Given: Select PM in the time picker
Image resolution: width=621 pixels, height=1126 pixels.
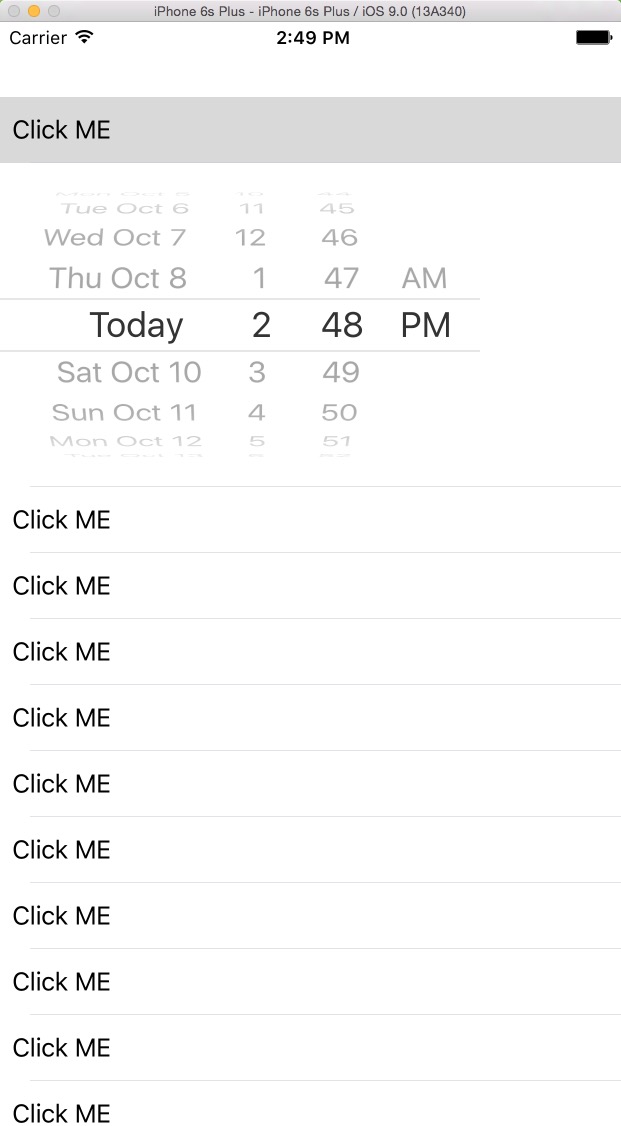Looking at the screenshot, I should pos(426,325).
